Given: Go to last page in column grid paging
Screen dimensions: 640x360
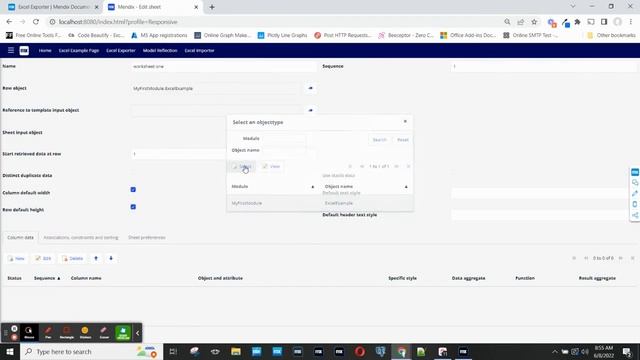Looking at the screenshot, I should 633,258.
